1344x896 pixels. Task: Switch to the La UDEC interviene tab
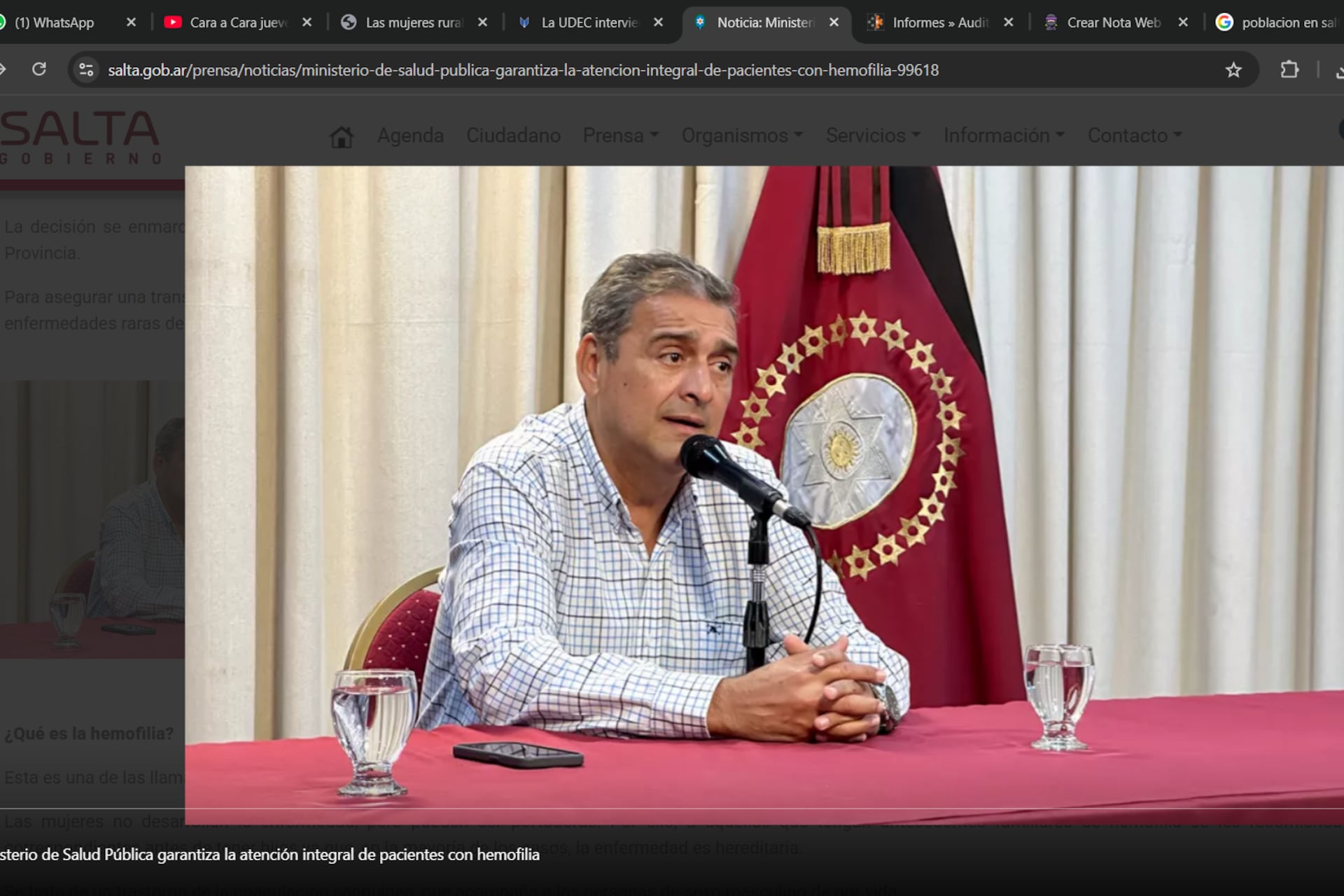[589, 22]
